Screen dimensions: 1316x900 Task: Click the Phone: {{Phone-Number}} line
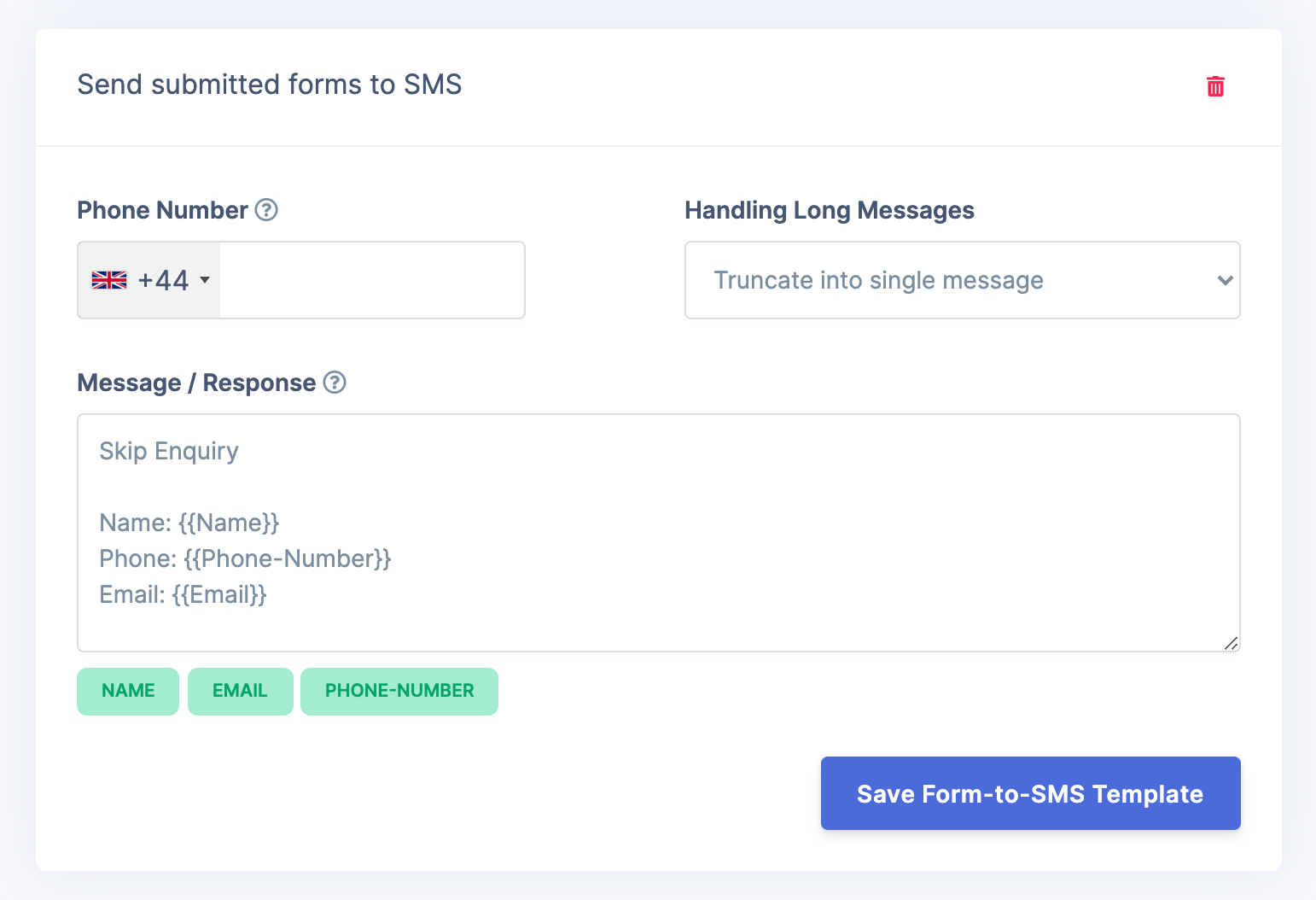pos(245,558)
